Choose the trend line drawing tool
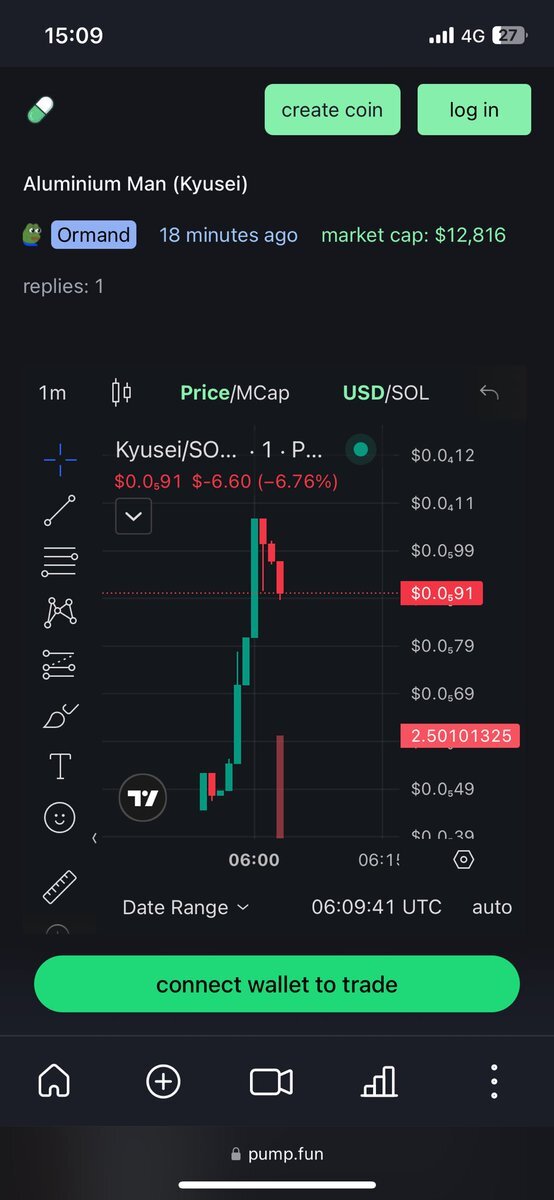The image size is (554, 1200). [60, 510]
